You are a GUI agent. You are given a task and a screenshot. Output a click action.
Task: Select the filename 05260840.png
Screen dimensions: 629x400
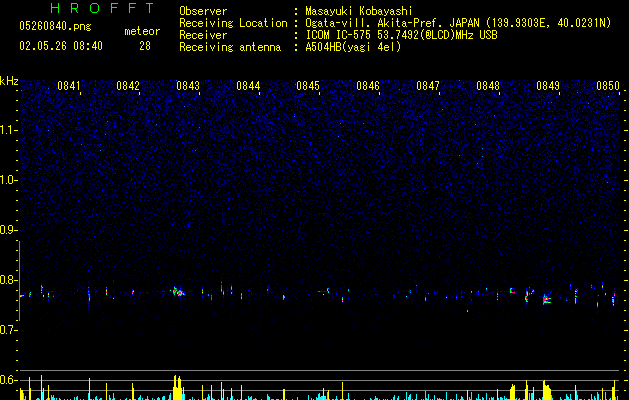[55, 26]
